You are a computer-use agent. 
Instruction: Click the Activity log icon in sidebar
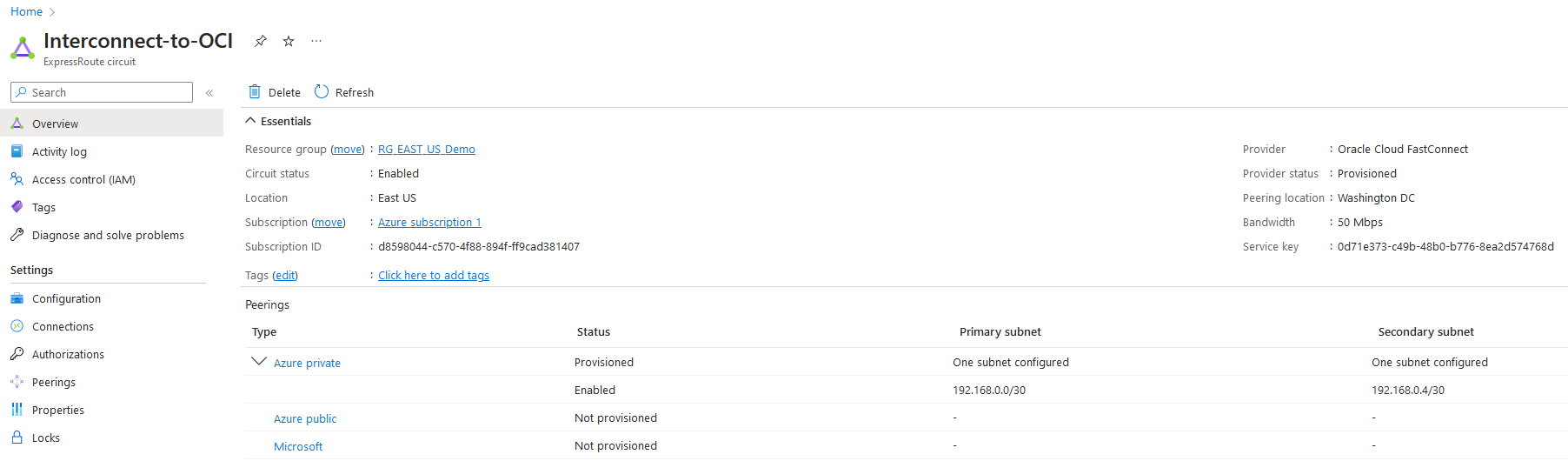(x=17, y=151)
